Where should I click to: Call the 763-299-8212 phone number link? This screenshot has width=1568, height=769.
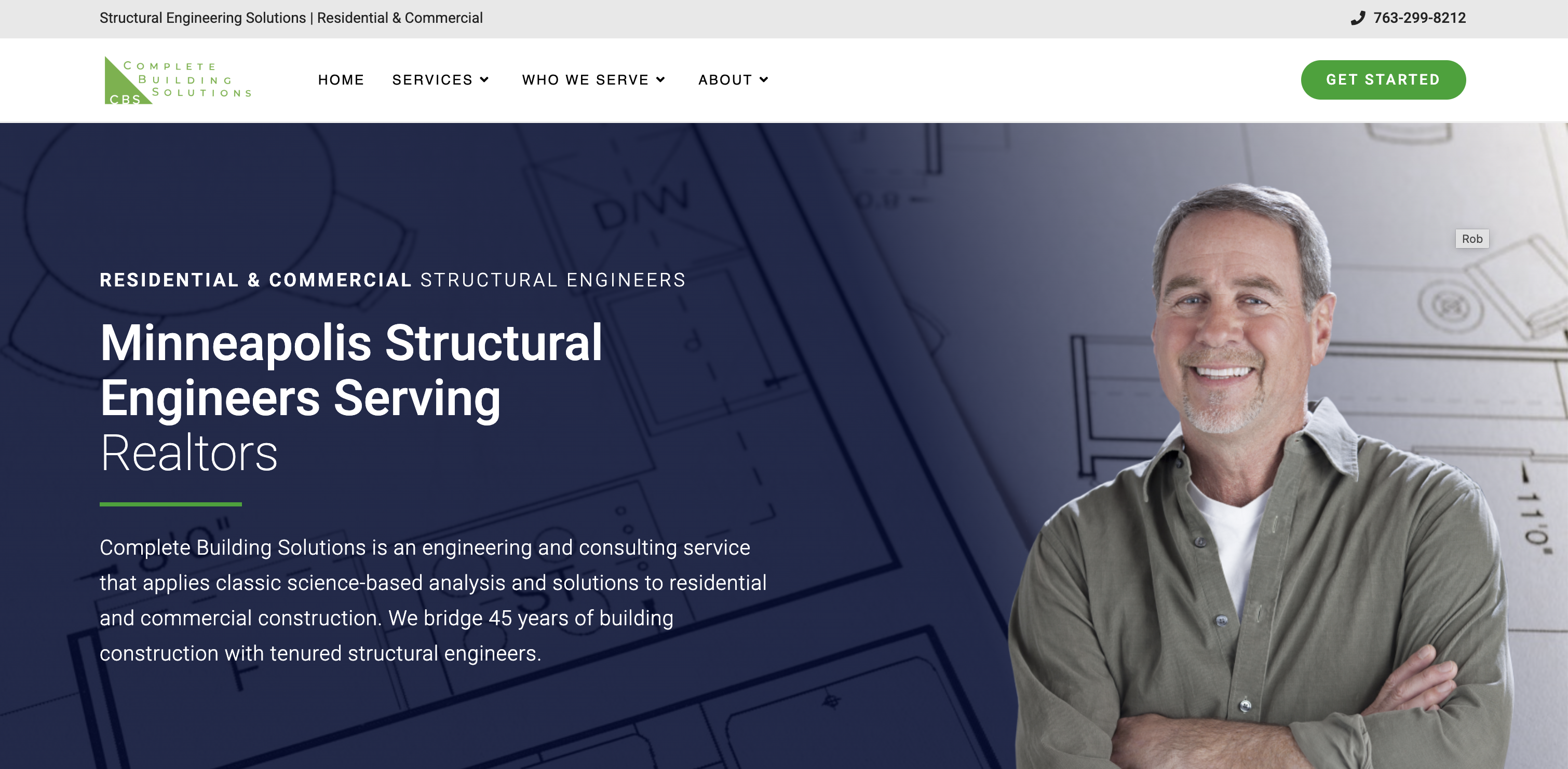pos(1419,18)
